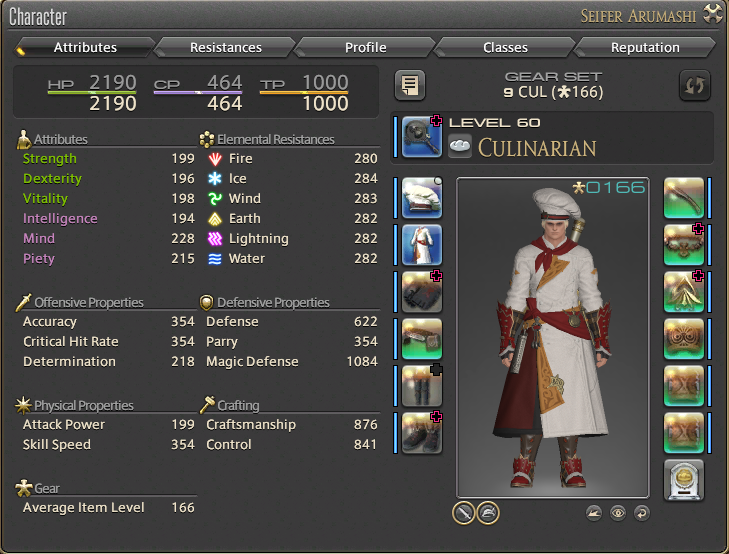Toggle headgear visibility round button

coord(488,513)
